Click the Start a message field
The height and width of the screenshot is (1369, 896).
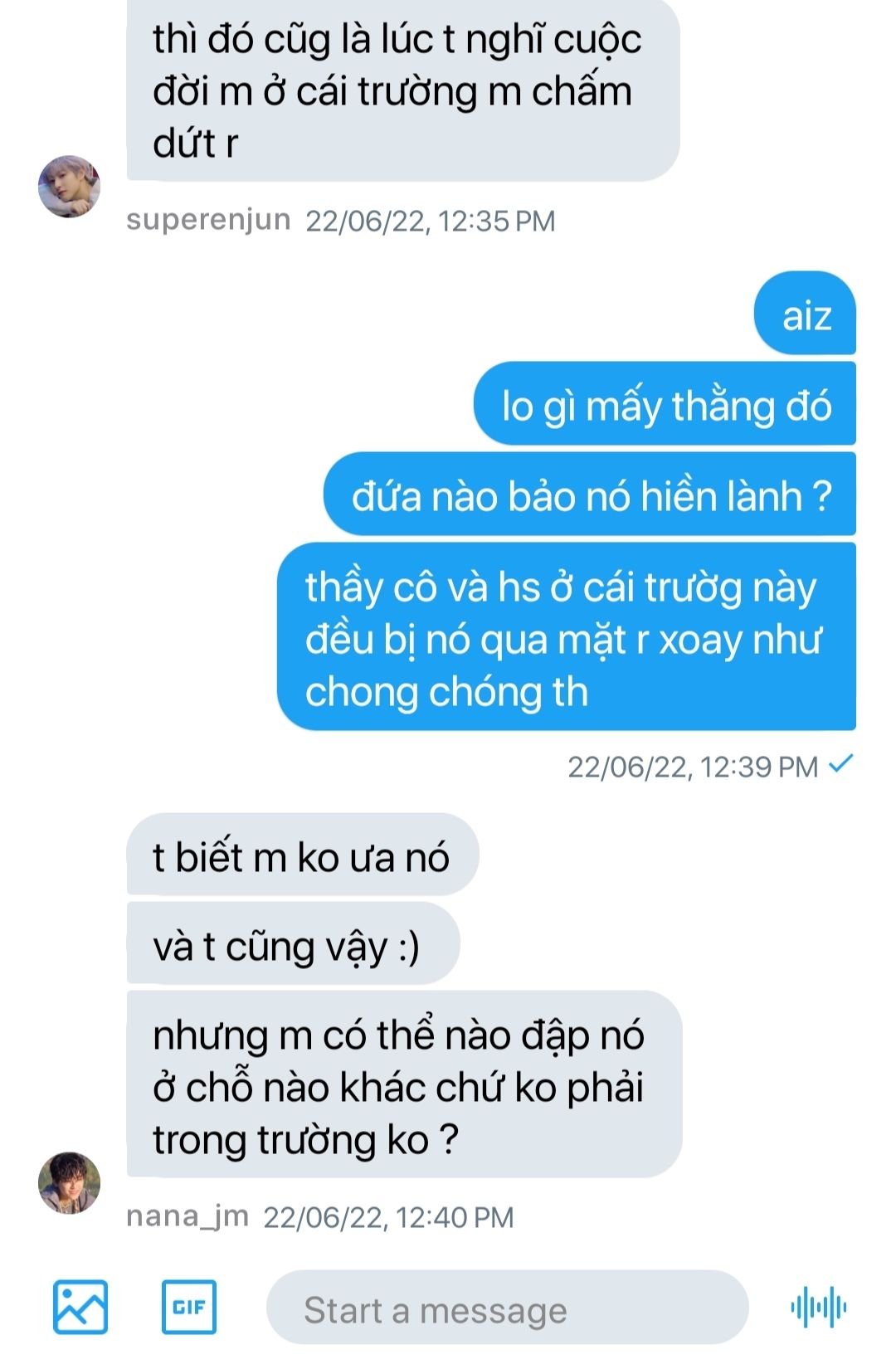point(507,1308)
